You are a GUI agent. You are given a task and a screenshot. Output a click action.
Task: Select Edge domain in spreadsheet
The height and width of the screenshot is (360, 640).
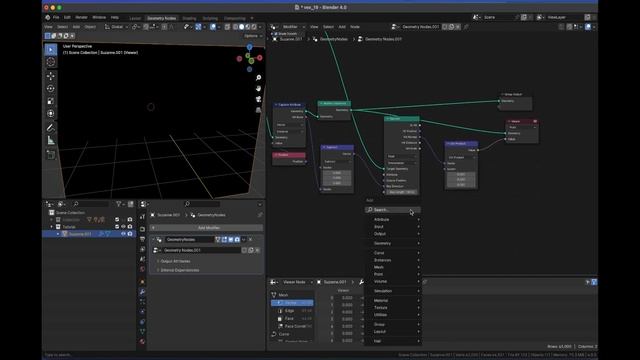[x=292, y=311]
